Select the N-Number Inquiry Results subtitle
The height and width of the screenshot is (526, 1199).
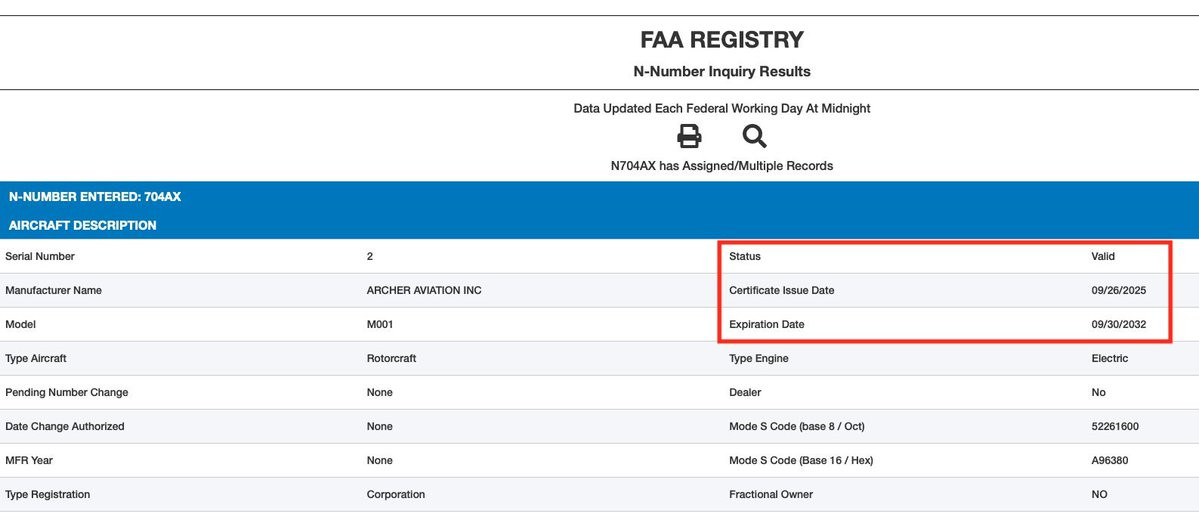coord(722,72)
